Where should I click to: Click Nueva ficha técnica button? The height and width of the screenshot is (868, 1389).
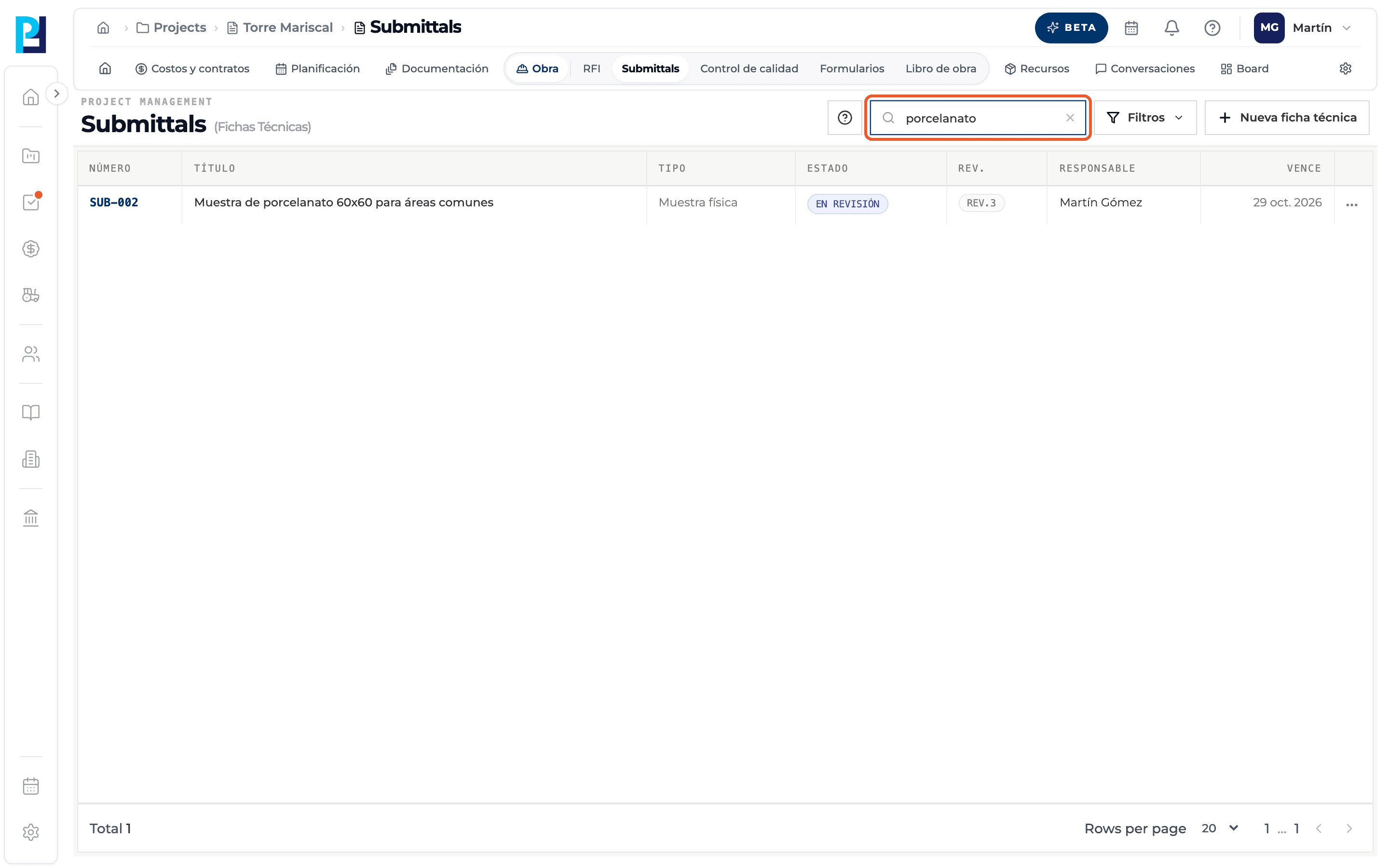tap(1287, 118)
